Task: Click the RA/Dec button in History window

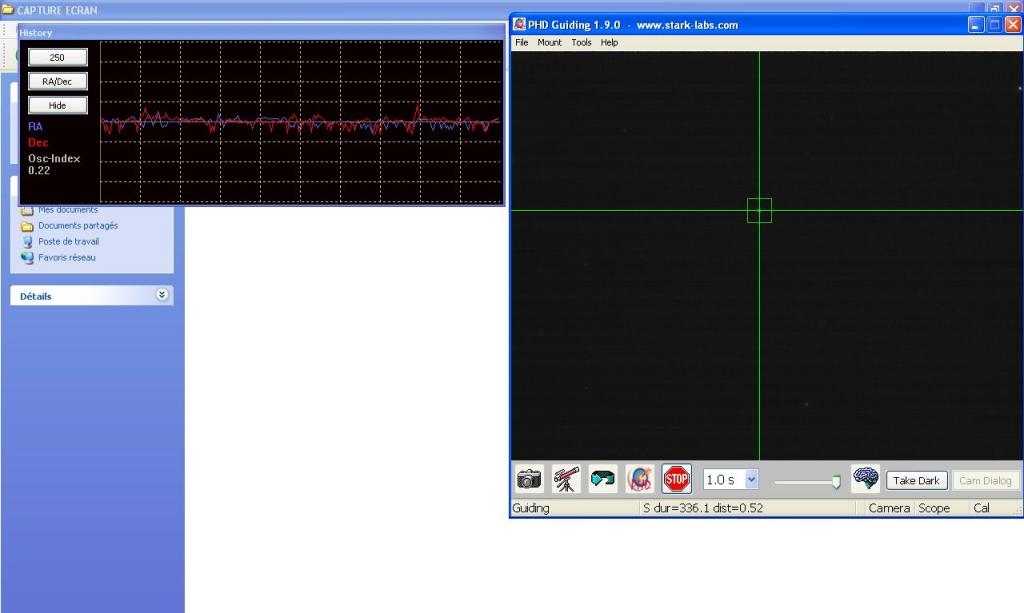Action: pyautogui.click(x=57, y=82)
